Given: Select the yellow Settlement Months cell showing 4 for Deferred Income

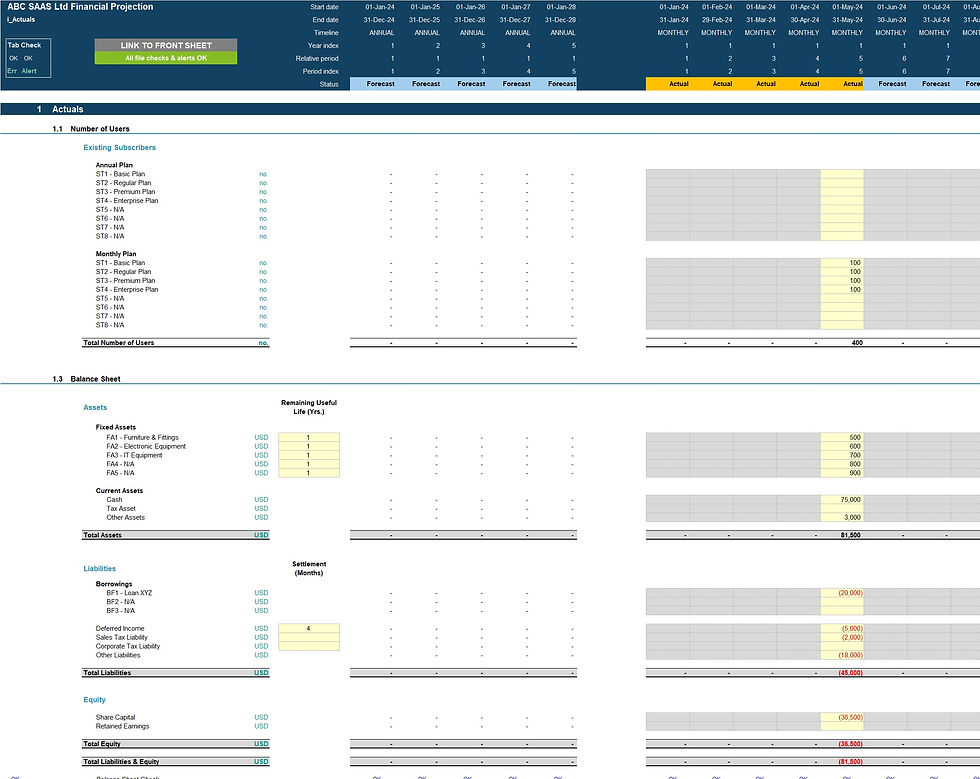Looking at the screenshot, I should pos(310,628).
